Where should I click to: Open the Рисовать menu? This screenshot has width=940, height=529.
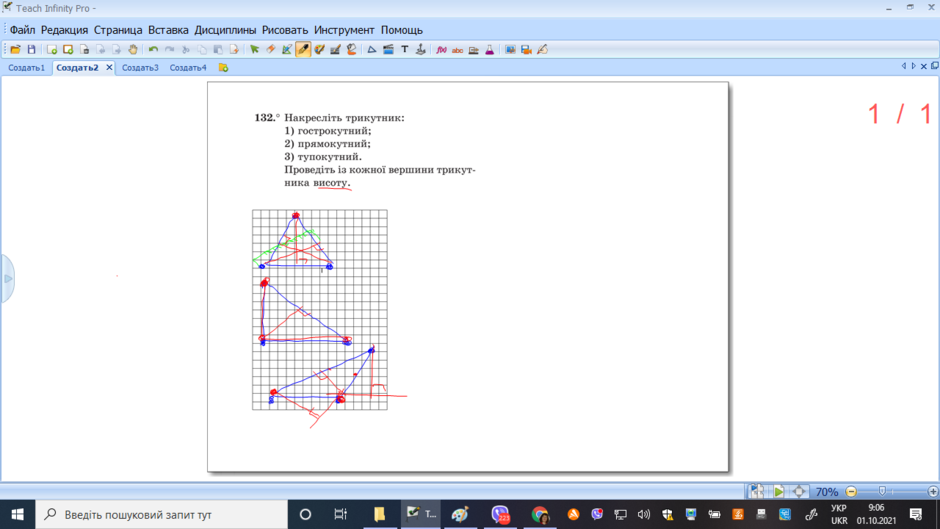(x=285, y=30)
